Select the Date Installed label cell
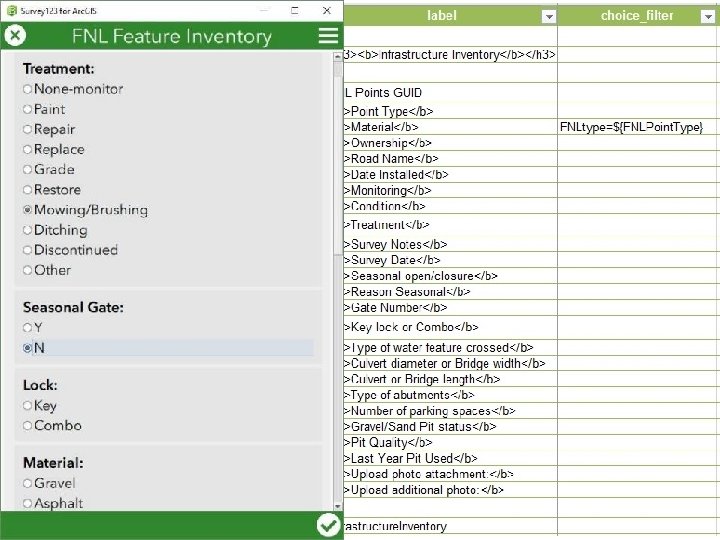Viewport: 720px width, 540px height. pyautogui.click(x=450, y=174)
